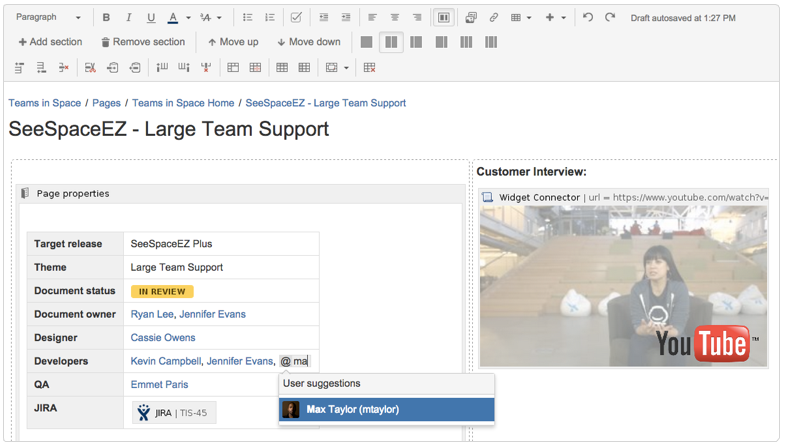Select single column section layout

(366, 42)
